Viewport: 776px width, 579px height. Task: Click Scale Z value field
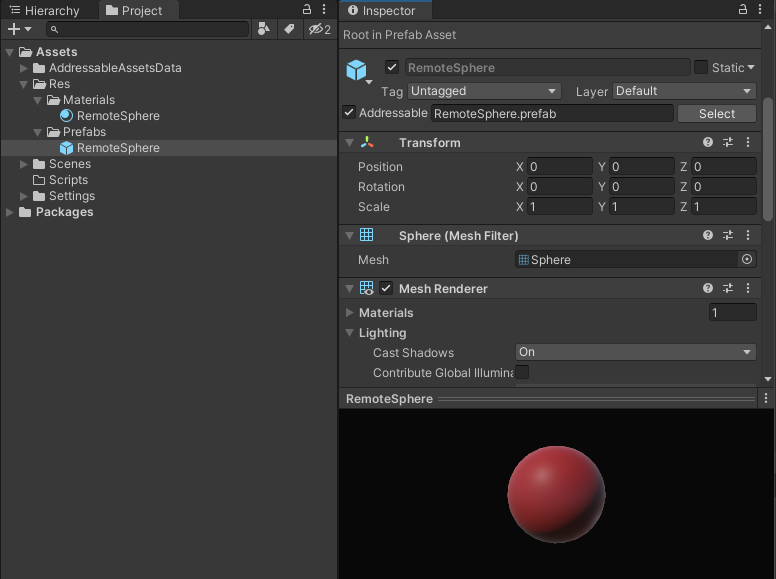[724, 207]
